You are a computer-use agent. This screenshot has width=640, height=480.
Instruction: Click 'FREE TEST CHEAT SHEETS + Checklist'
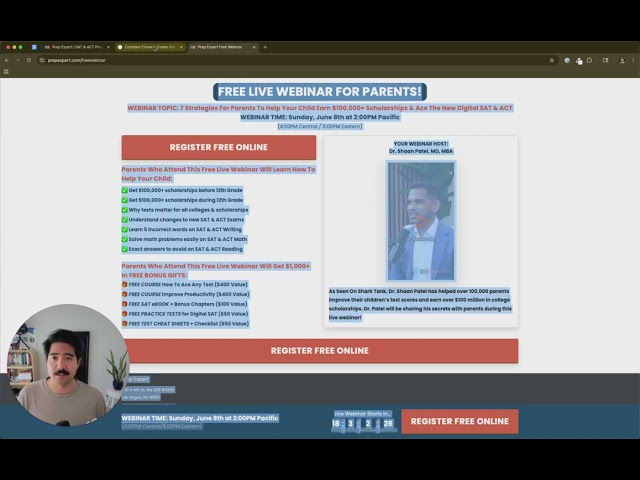pyautogui.click(x=189, y=324)
